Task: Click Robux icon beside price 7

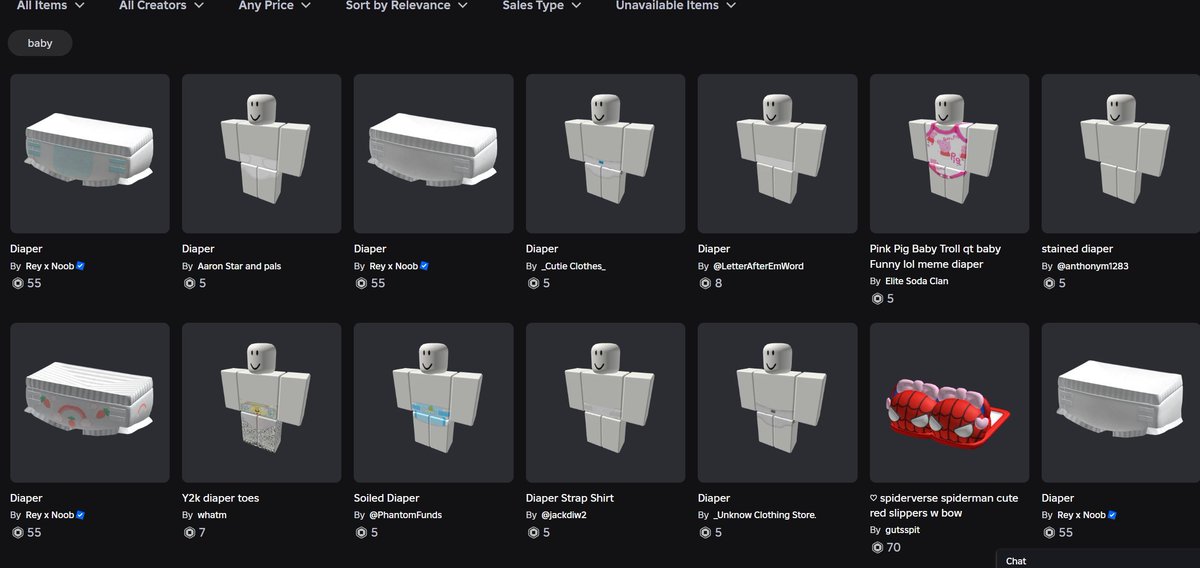Action: click(188, 532)
